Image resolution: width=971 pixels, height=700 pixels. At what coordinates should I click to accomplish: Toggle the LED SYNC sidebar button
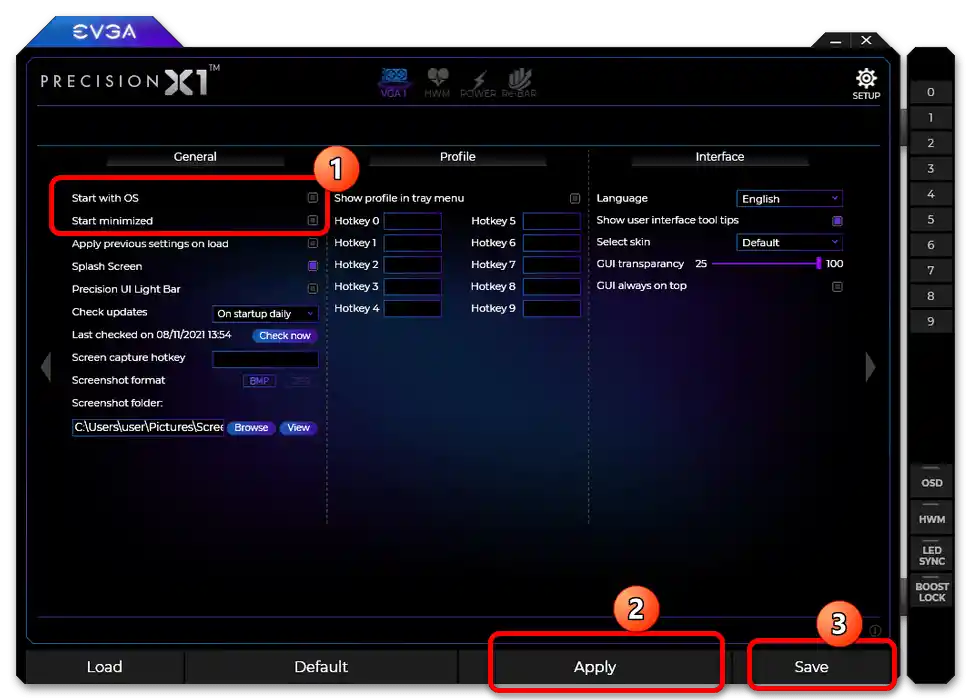pos(931,553)
